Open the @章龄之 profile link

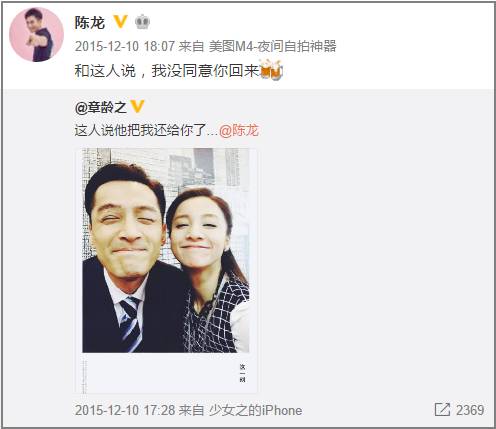101,107
